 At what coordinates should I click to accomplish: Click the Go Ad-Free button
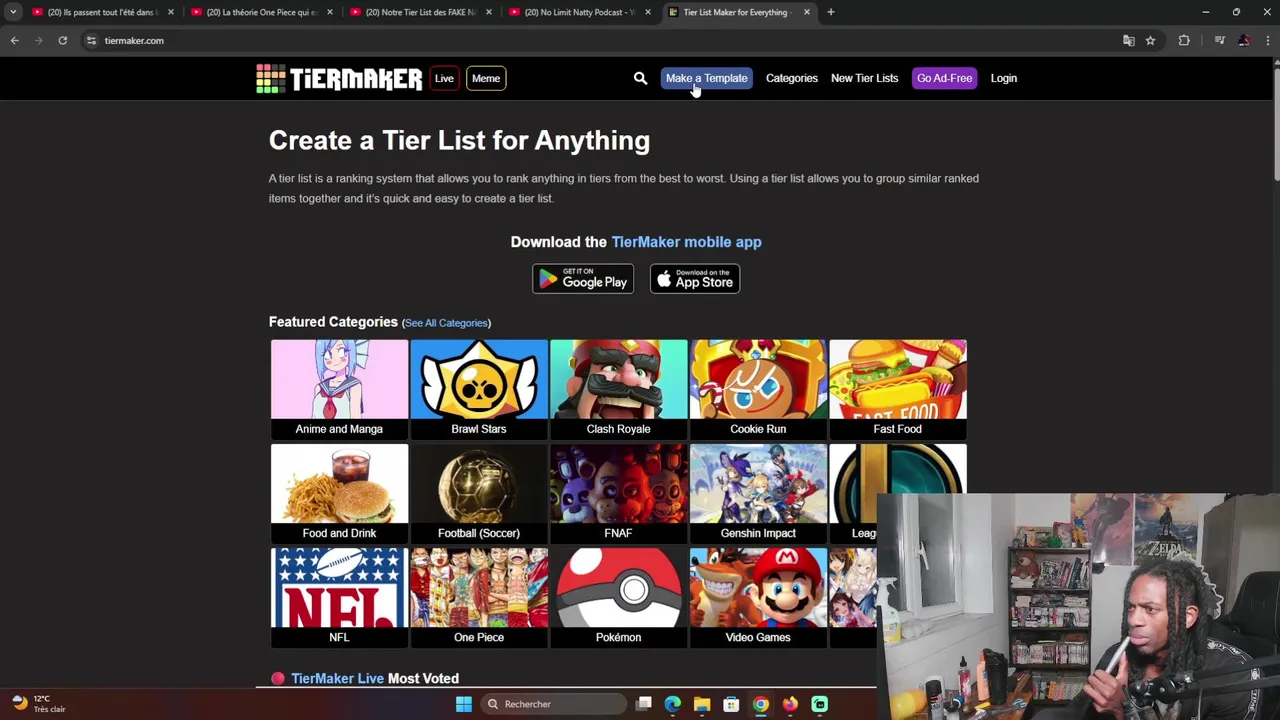(944, 78)
